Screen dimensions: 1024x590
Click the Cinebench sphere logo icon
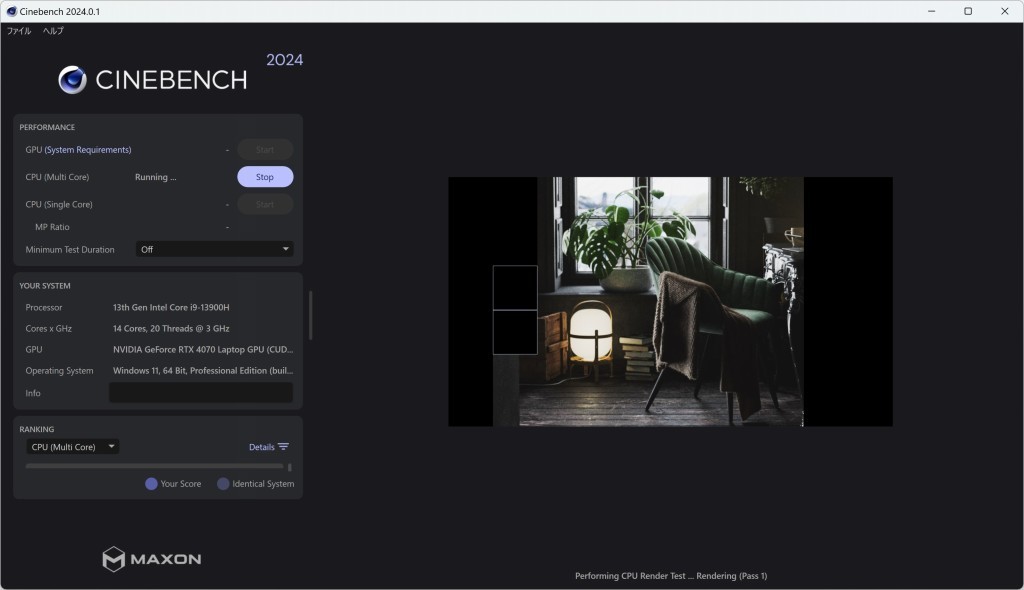[x=72, y=80]
